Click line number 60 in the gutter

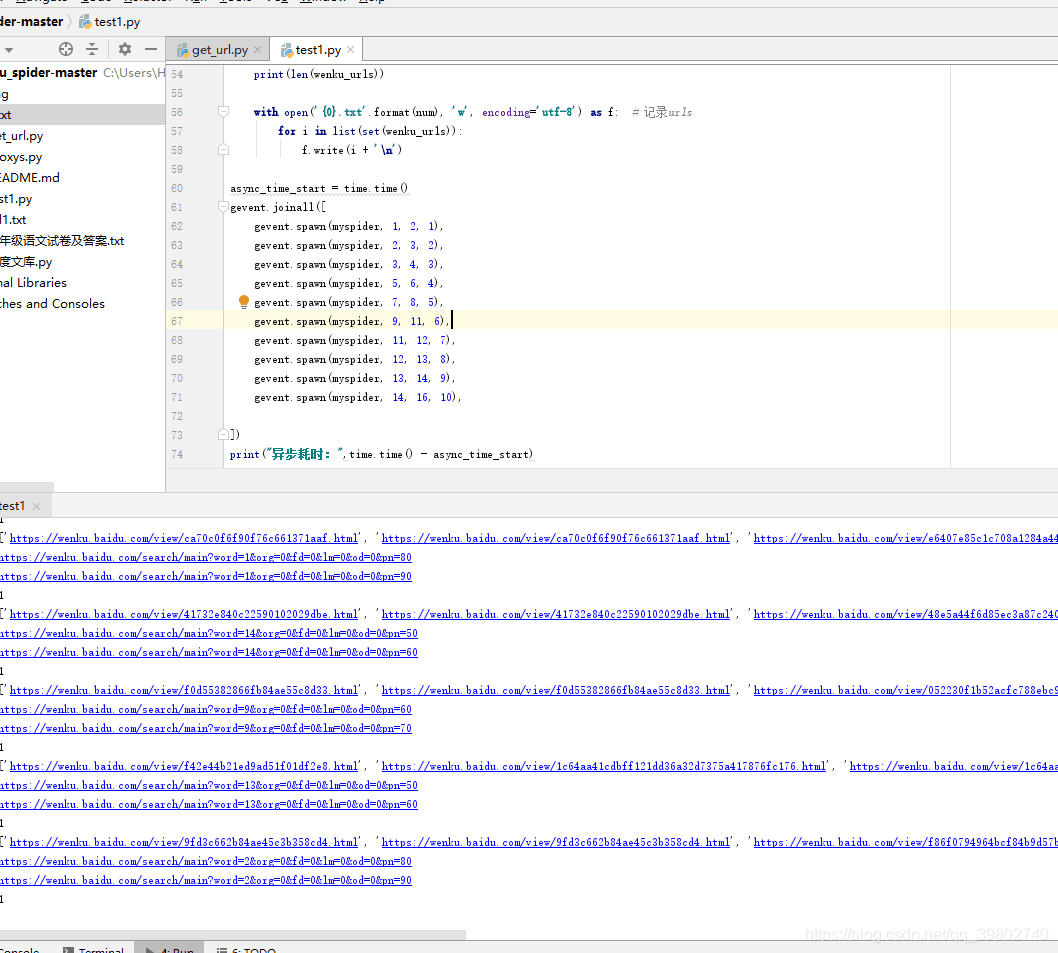coord(177,188)
